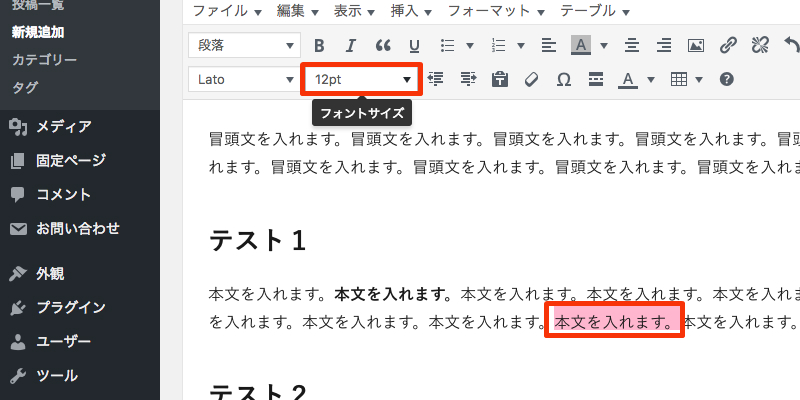Increase indent with the indent icon

coord(468,79)
